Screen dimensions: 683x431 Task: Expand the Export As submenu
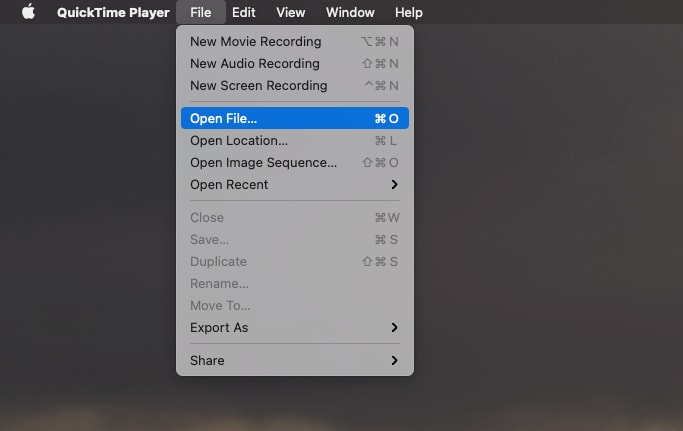click(295, 327)
